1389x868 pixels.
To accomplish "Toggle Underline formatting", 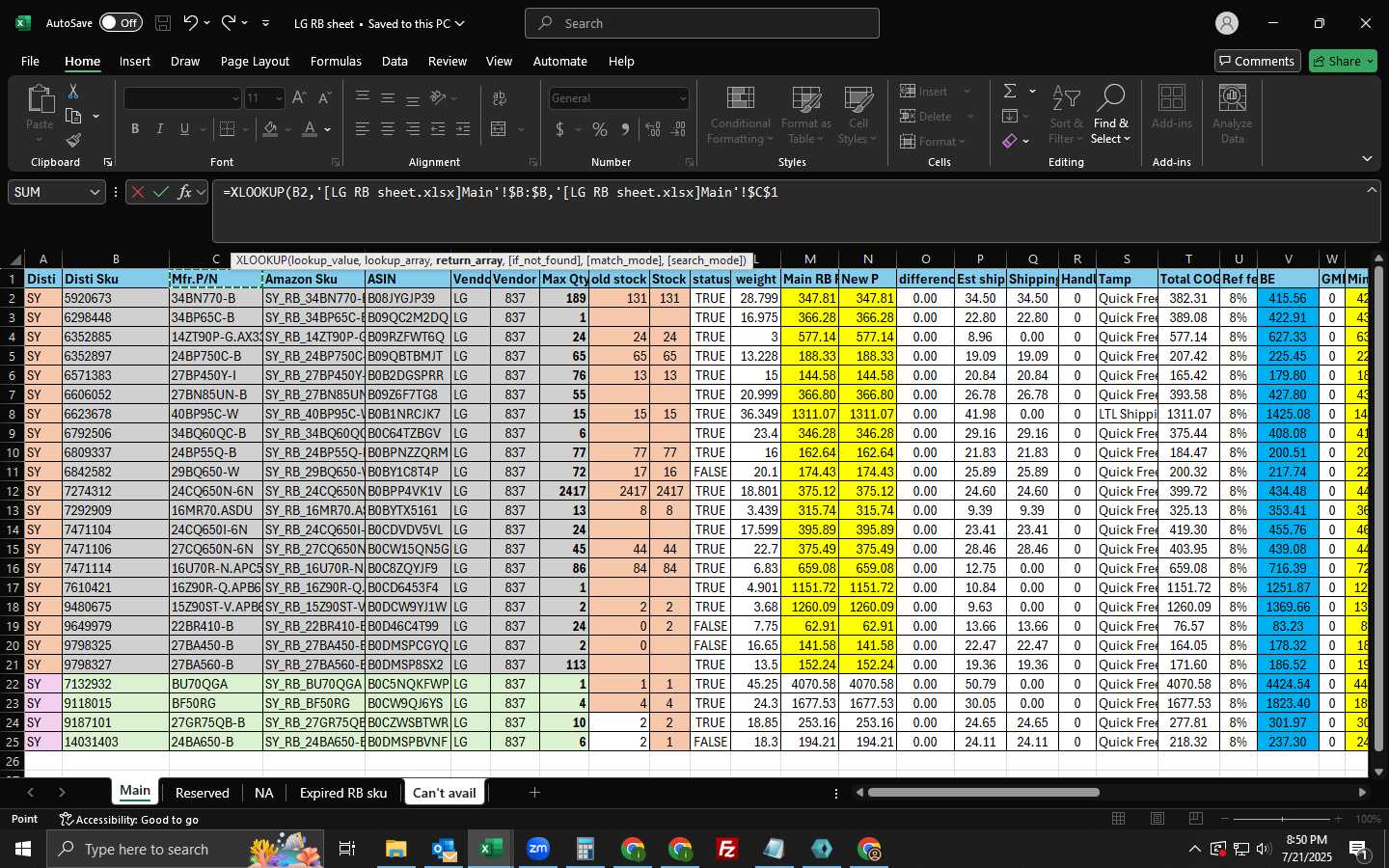I will tap(184, 129).
